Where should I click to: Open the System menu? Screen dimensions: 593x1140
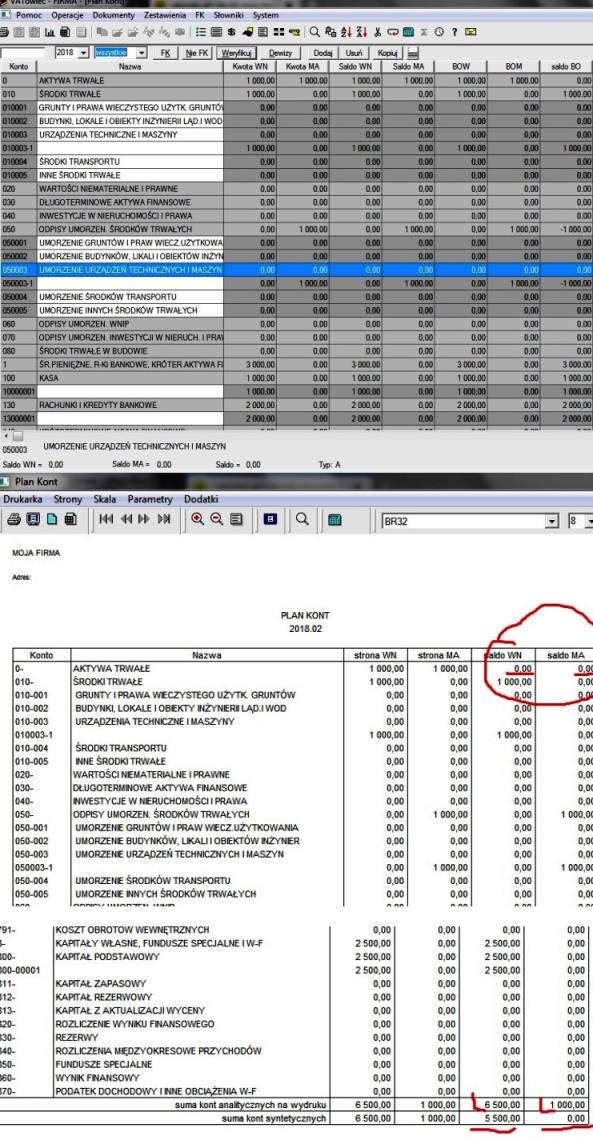click(x=265, y=15)
